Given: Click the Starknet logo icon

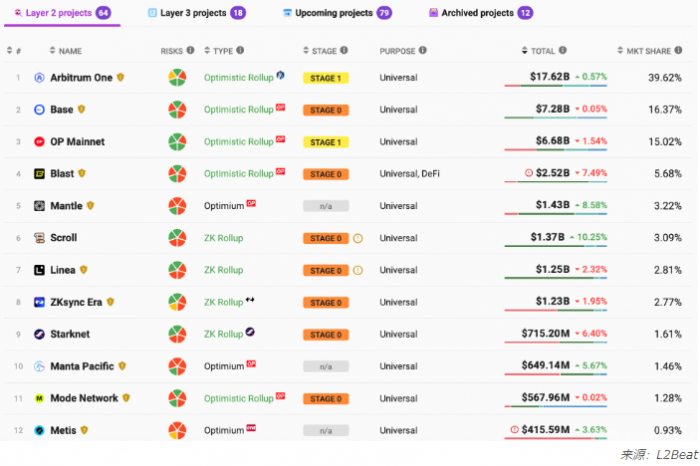Looking at the screenshot, I should [39, 334].
